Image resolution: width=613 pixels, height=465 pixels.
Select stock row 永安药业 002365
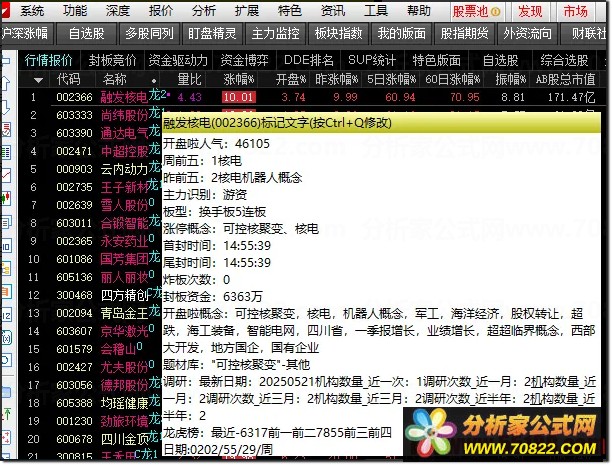(x=91, y=241)
